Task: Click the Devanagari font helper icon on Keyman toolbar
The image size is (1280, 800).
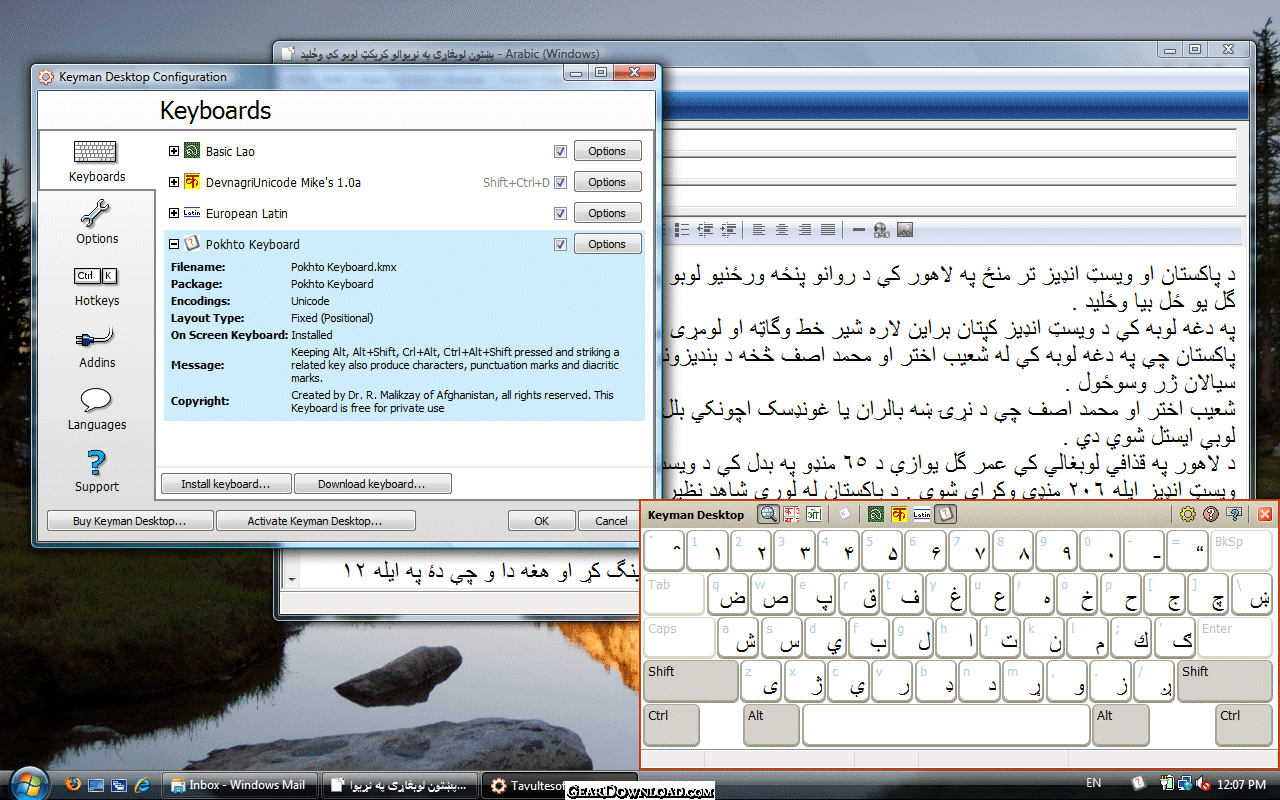Action: (x=815, y=514)
